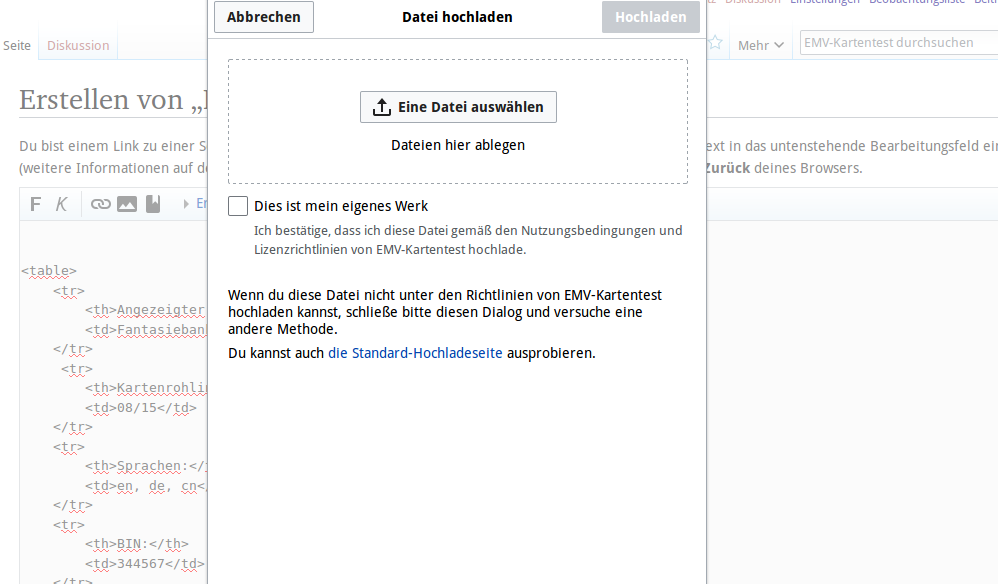Open "Einstellungen" in the top user links
998x584 pixels.
pos(826,2)
